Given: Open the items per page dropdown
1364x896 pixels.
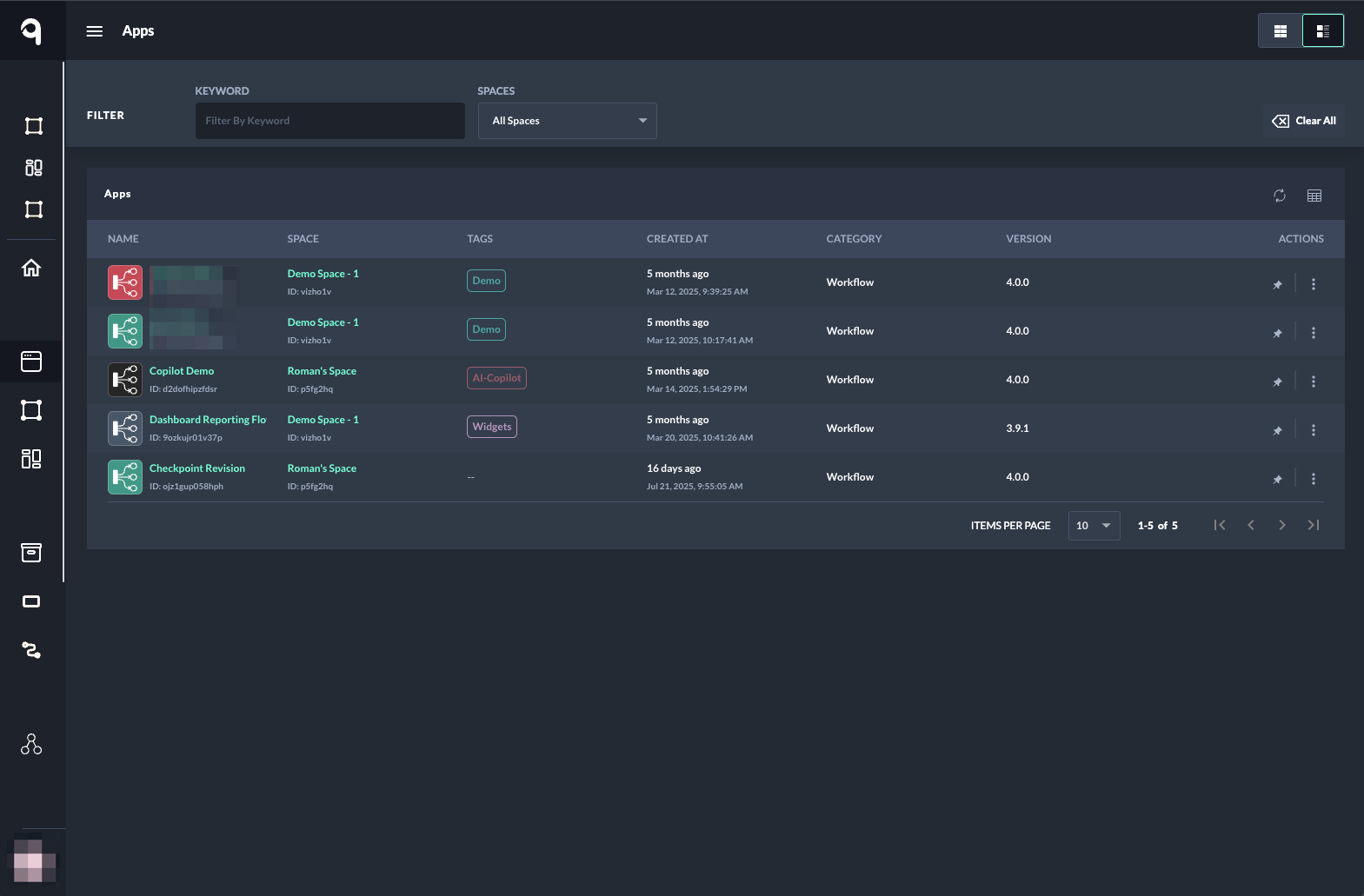Looking at the screenshot, I should [1093, 526].
